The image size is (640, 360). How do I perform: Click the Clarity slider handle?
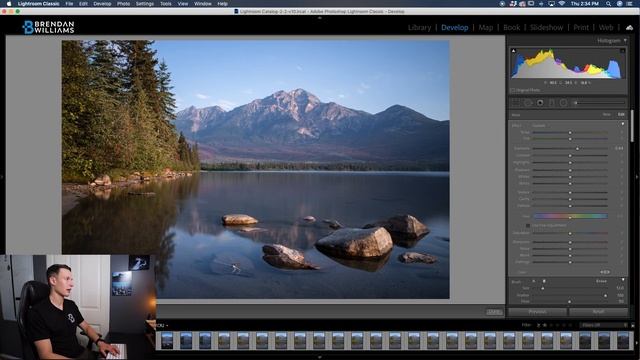pos(570,199)
